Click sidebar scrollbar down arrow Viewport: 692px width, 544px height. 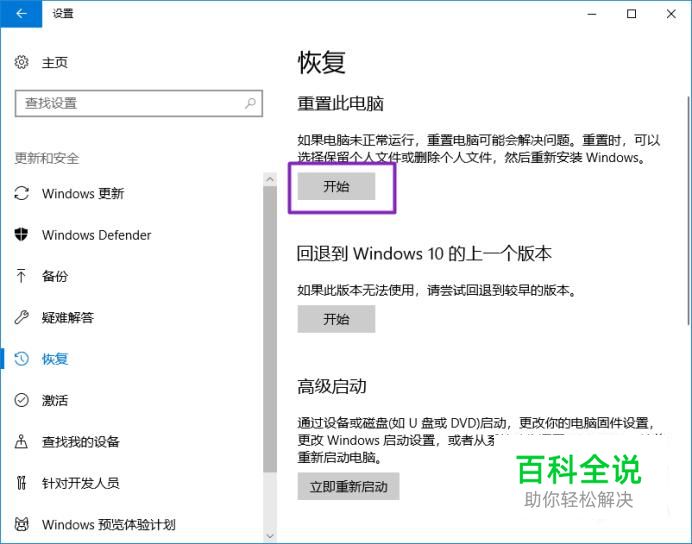tap(270, 536)
